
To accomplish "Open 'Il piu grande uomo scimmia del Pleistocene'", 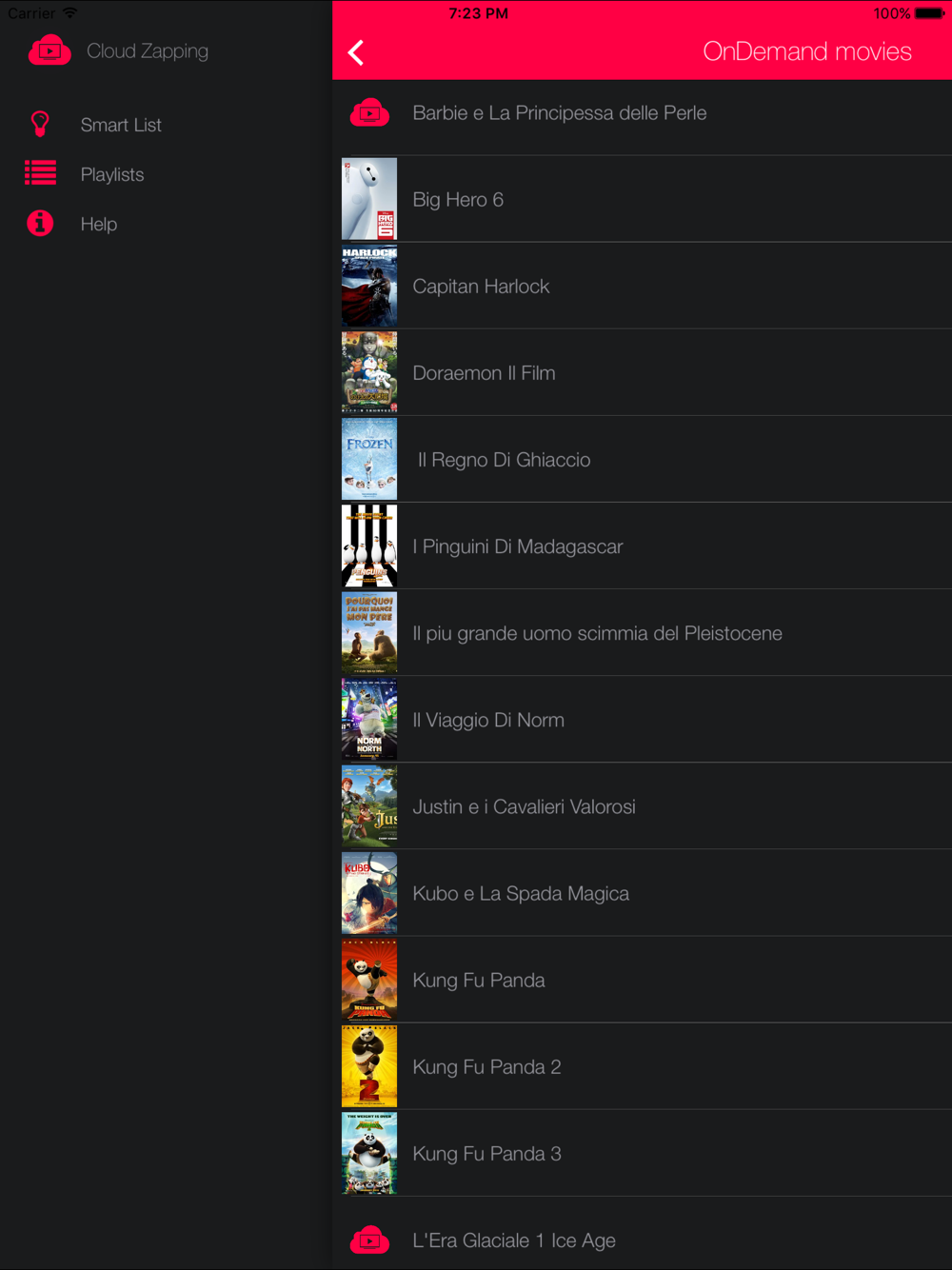I will click(598, 633).
